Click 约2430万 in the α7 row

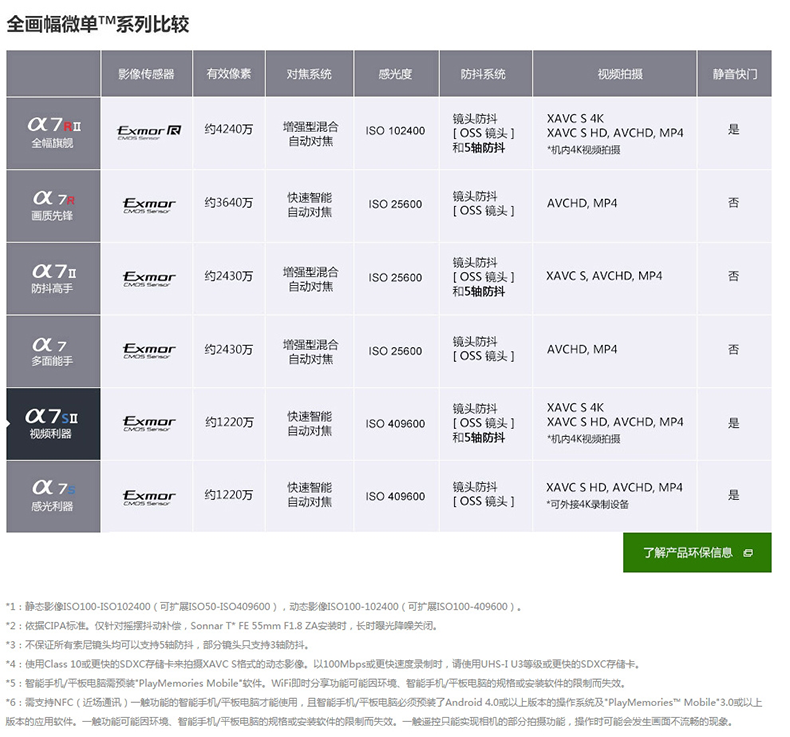coord(228,350)
